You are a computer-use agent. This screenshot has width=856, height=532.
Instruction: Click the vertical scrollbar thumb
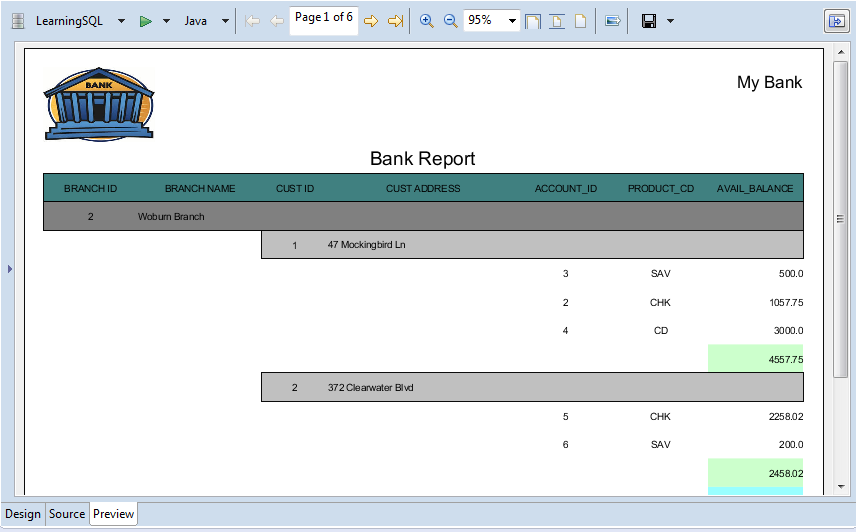coord(841,219)
